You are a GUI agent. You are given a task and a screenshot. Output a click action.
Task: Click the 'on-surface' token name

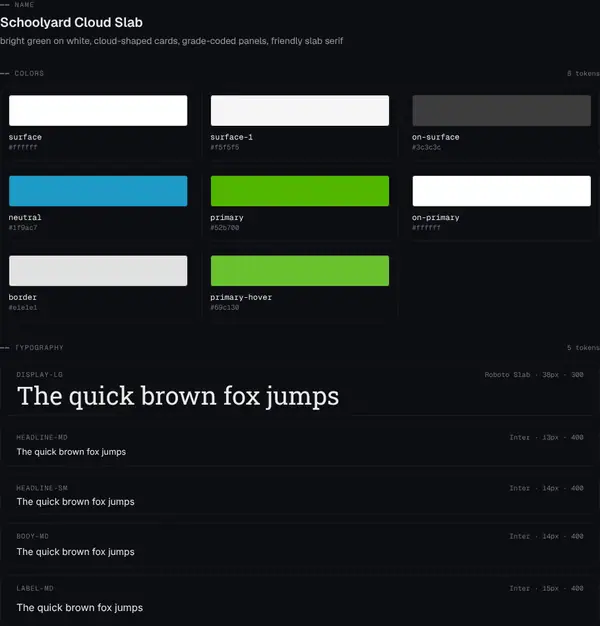tap(436, 137)
